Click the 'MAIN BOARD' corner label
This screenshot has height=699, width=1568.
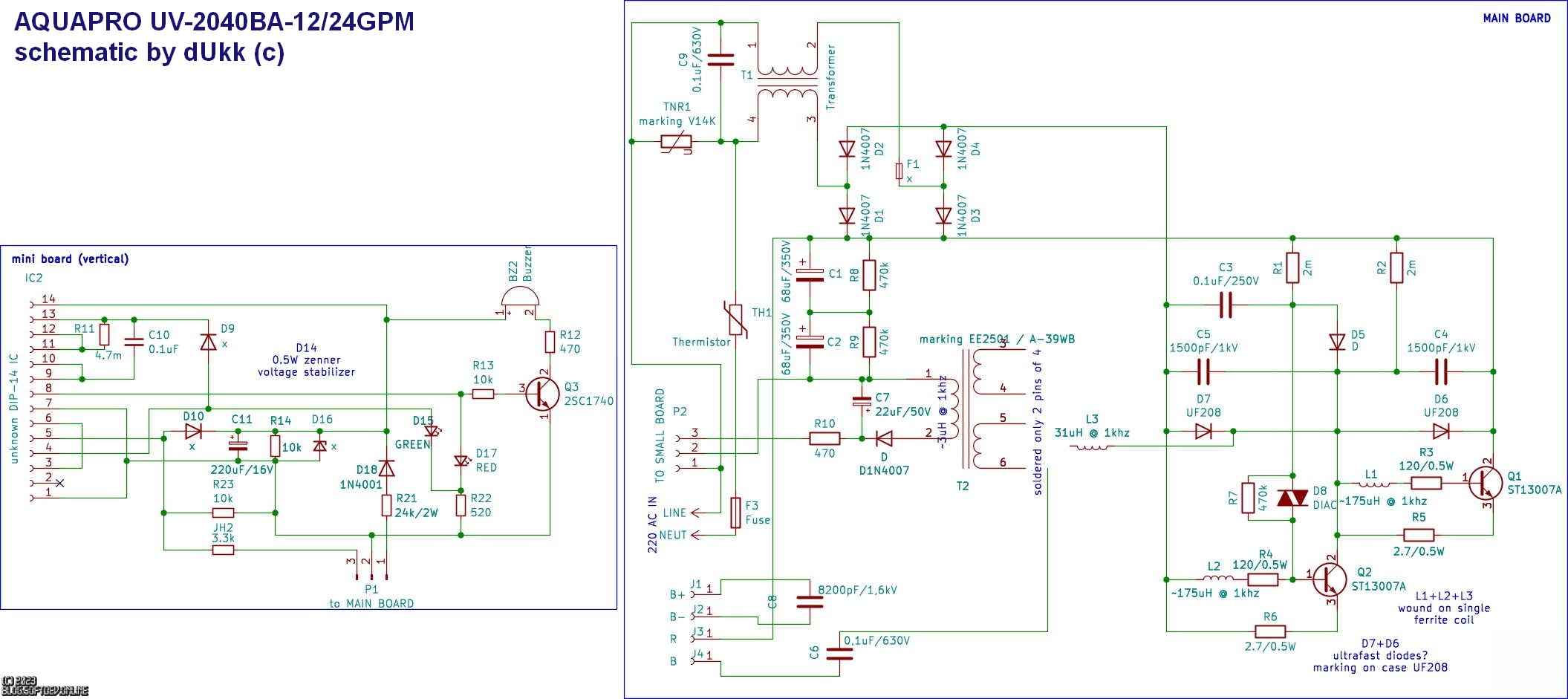click(x=1517, y=19)
